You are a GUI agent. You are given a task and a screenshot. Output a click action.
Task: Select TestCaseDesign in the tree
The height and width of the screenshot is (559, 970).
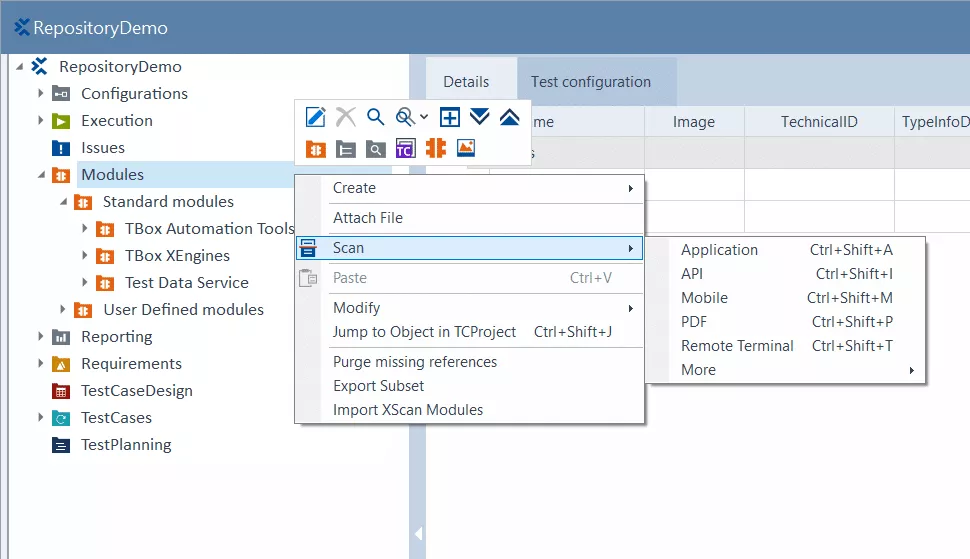point(136,391)
